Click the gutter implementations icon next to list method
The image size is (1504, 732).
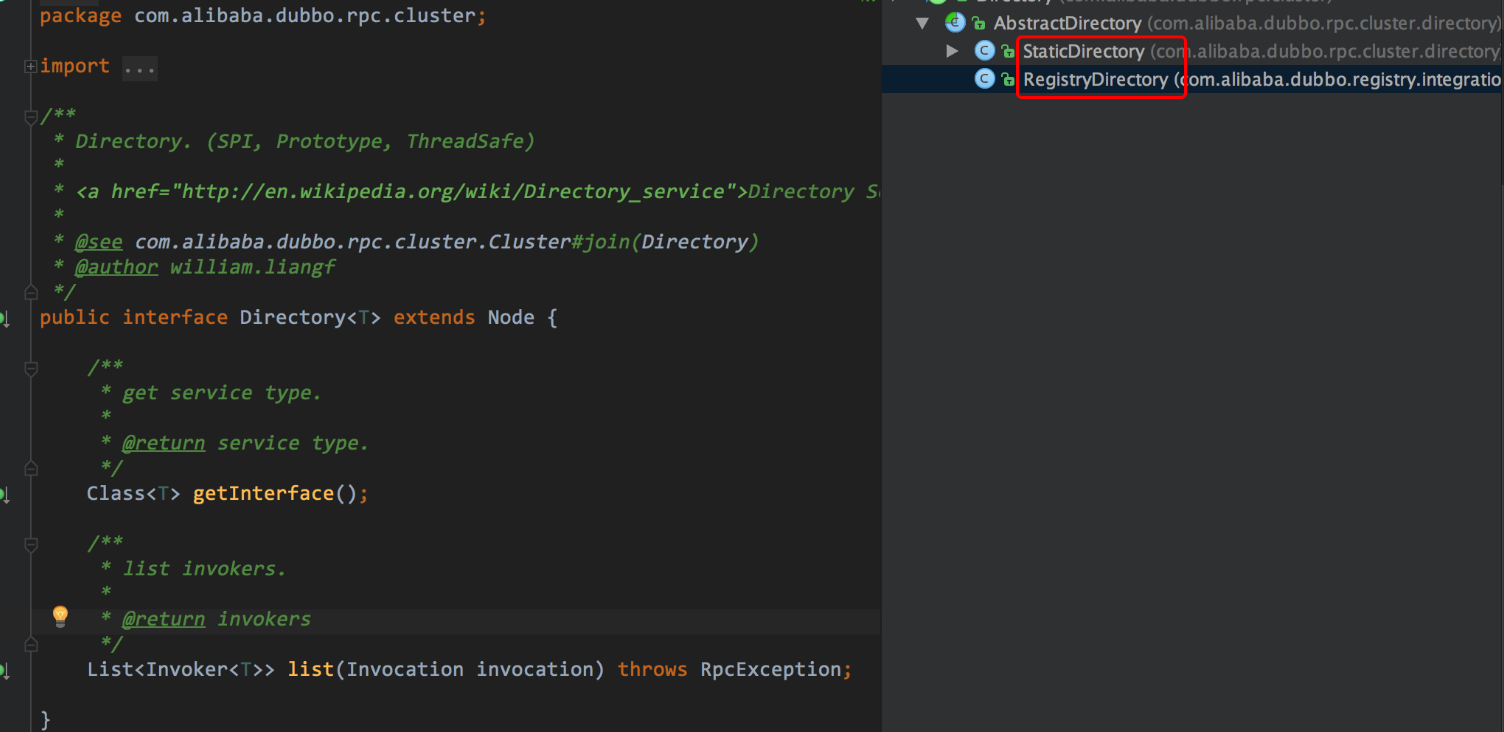click(x=4, y=670)
